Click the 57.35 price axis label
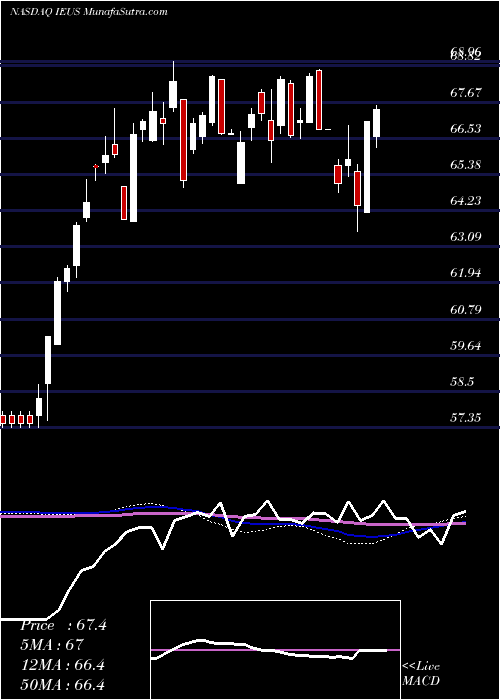This screenshot has height=700, width=500. click(466, 418)
